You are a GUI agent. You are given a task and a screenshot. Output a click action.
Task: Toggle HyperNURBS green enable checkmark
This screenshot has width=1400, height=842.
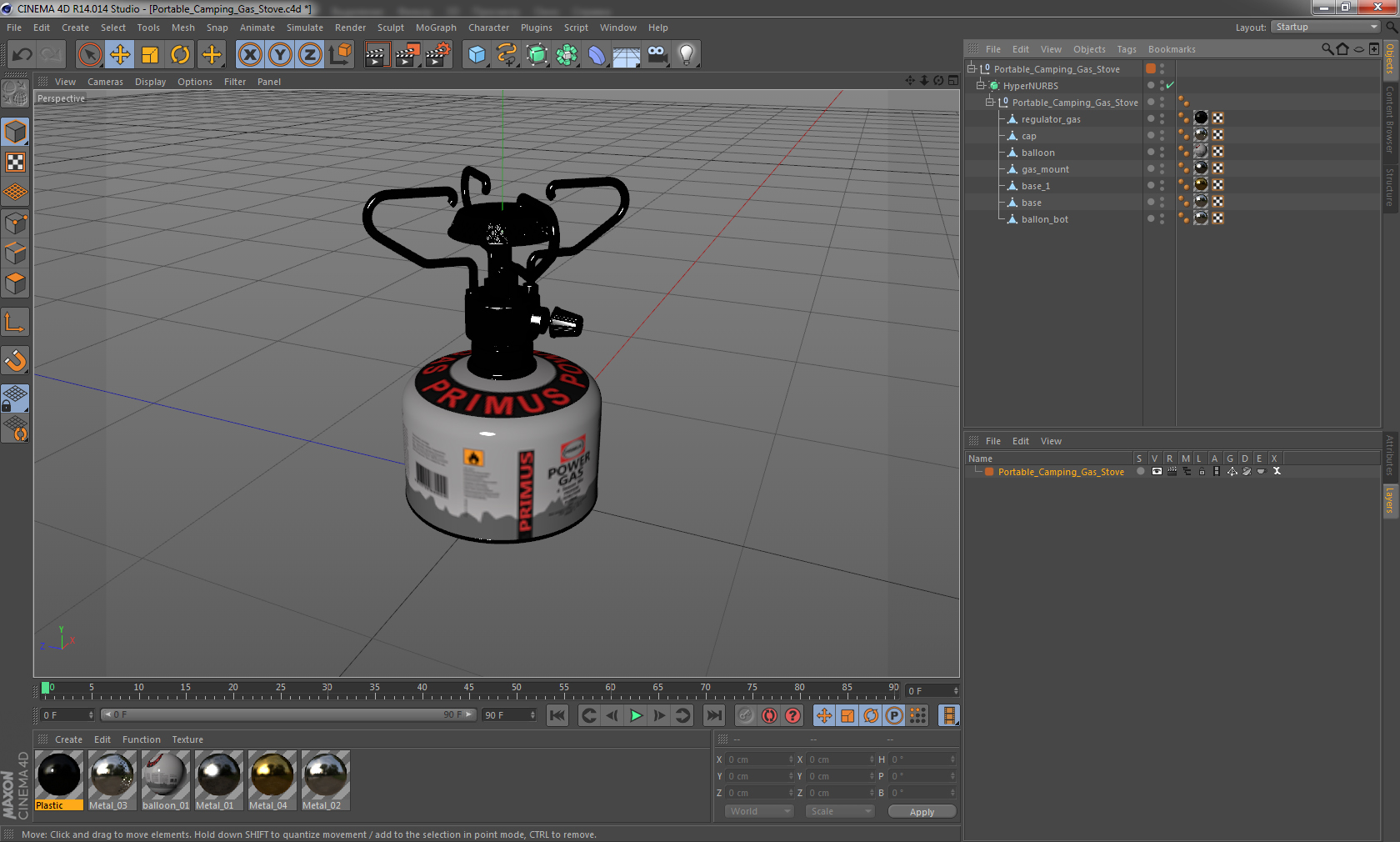[1170, 86]
